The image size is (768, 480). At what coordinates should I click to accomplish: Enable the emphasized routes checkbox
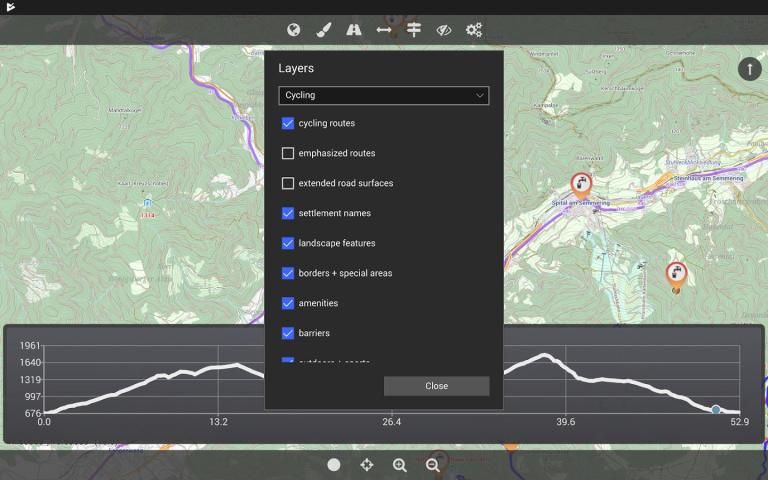tap(288, 153)
